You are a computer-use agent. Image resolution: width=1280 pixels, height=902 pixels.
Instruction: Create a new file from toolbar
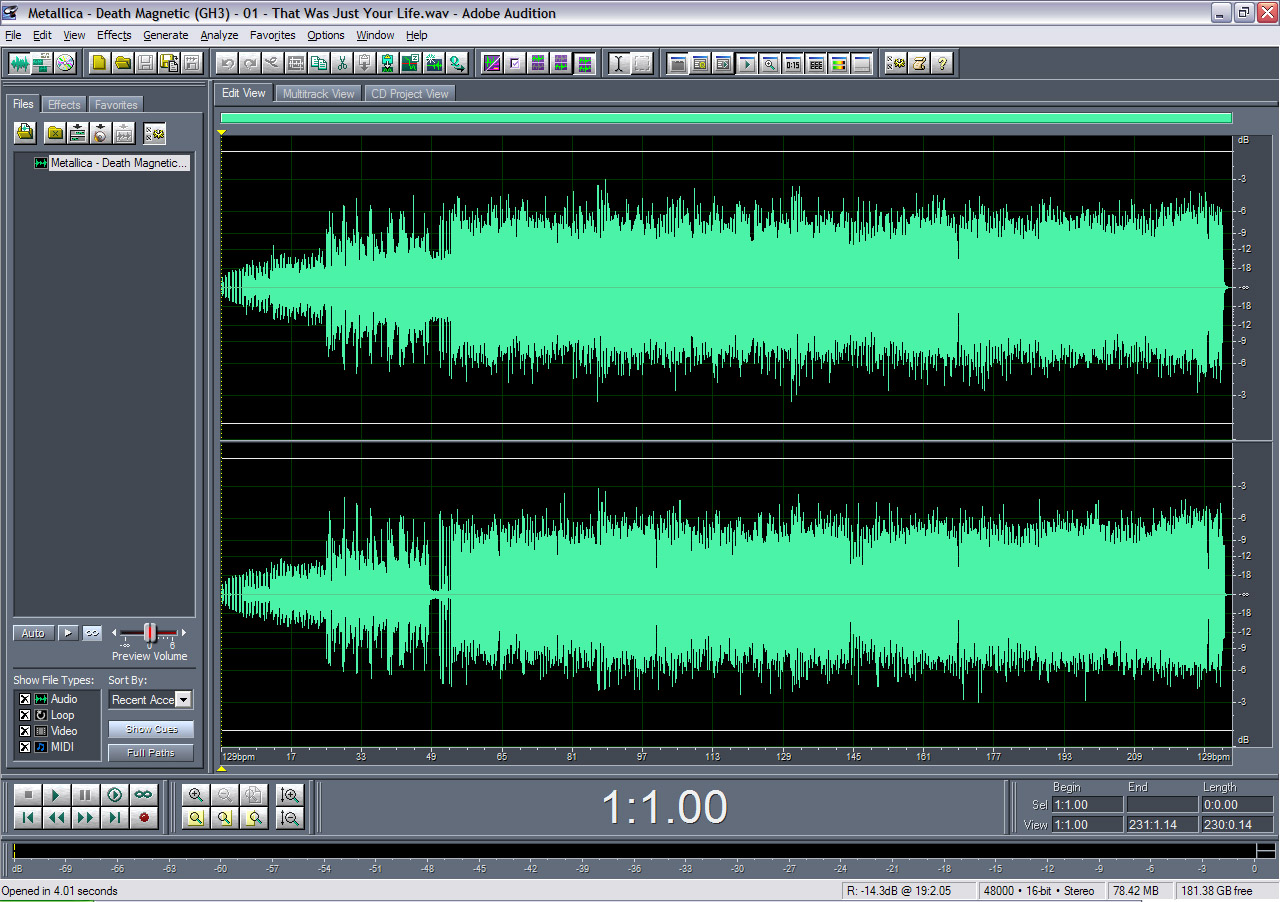point(99,63)
